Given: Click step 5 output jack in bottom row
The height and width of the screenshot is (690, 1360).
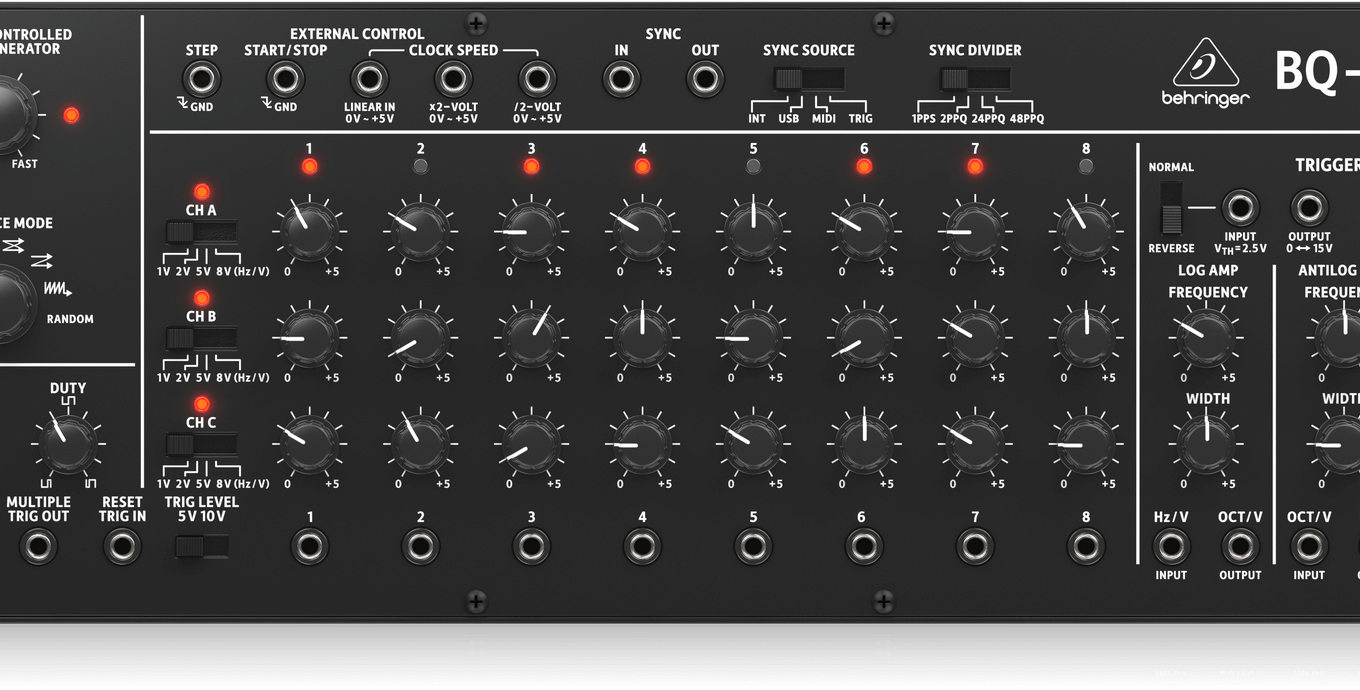Looking at the screenshot, I should 752,546.
